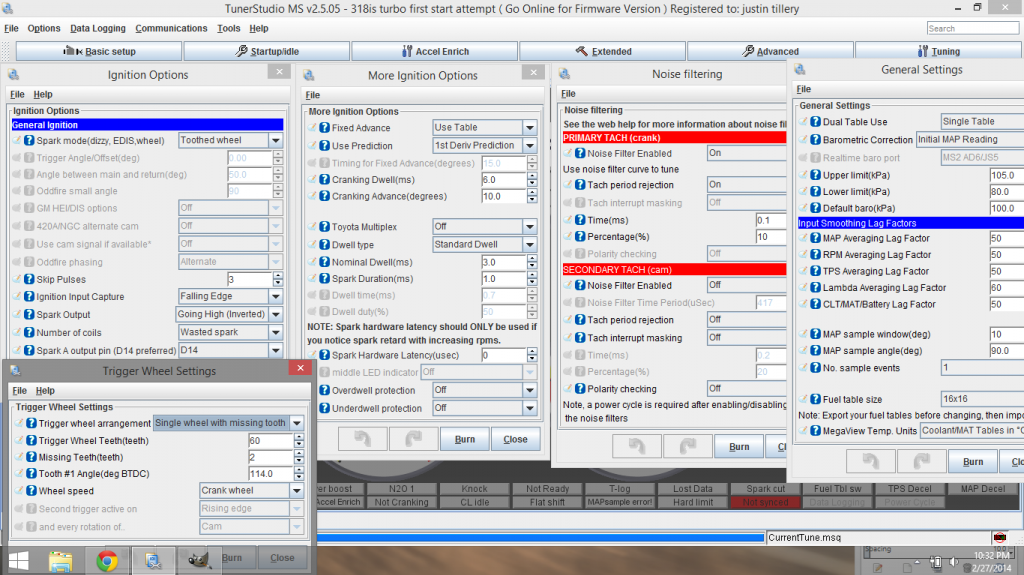Open the Basic setup toolbar menu

coord(99,51)
